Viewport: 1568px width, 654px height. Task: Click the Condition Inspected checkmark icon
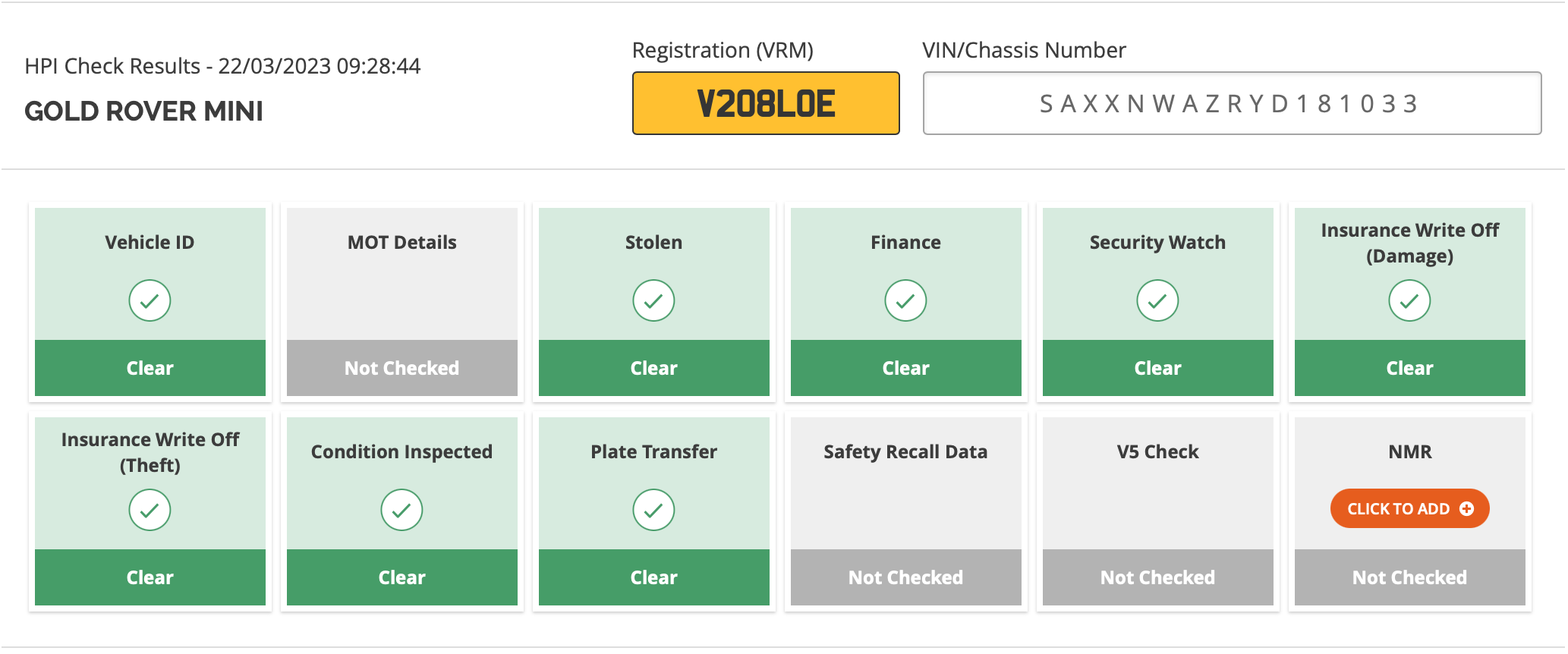point(401,510)
